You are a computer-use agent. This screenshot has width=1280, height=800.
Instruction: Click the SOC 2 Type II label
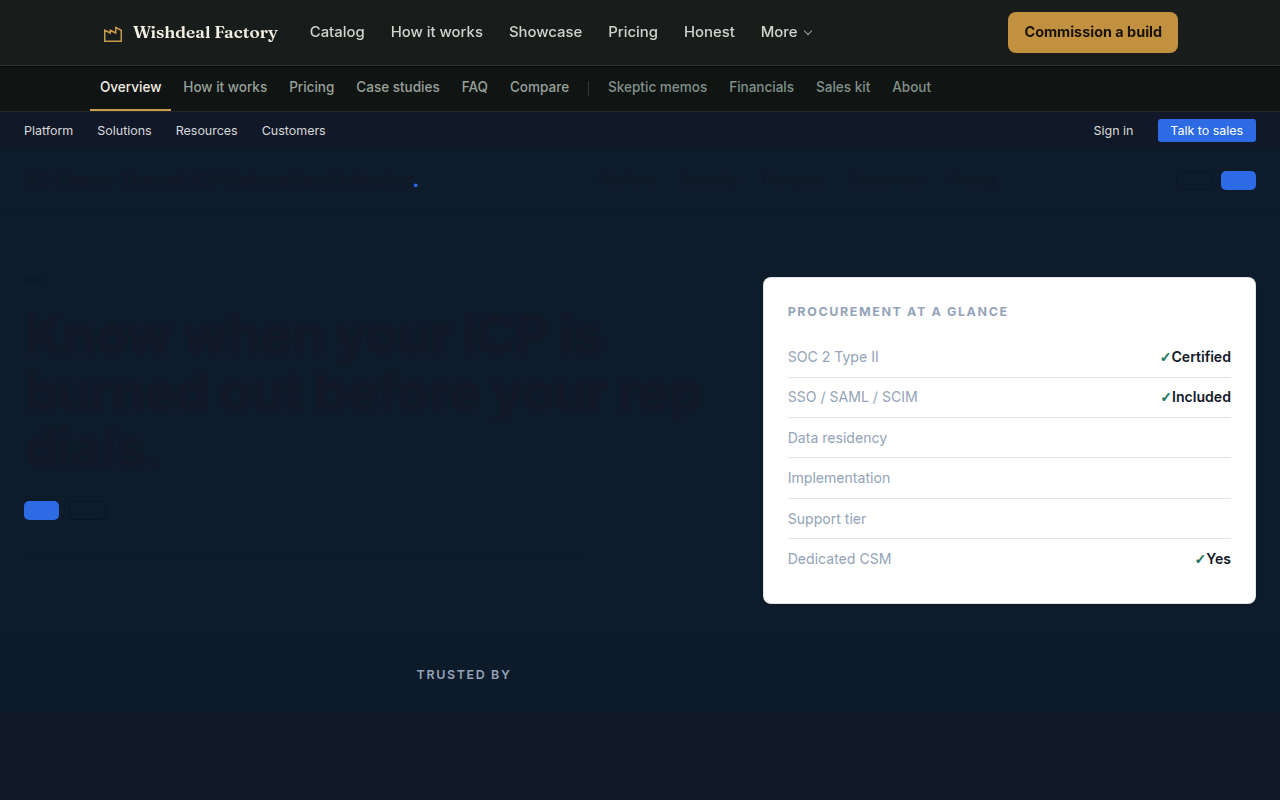(833, 357)
